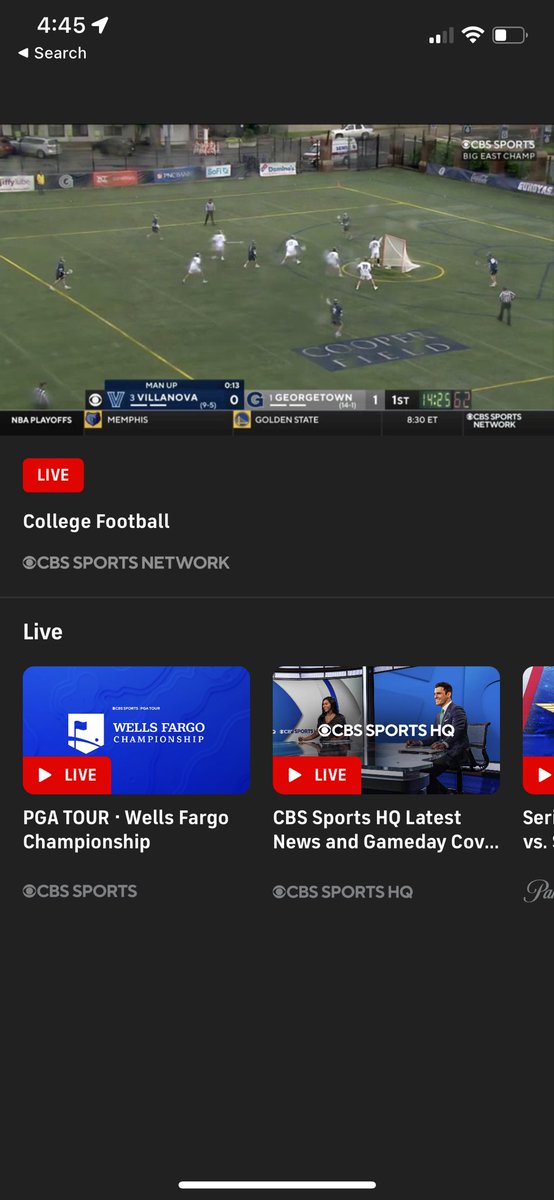Open PGA TOUR Wells Fargo Championship title

126,830
